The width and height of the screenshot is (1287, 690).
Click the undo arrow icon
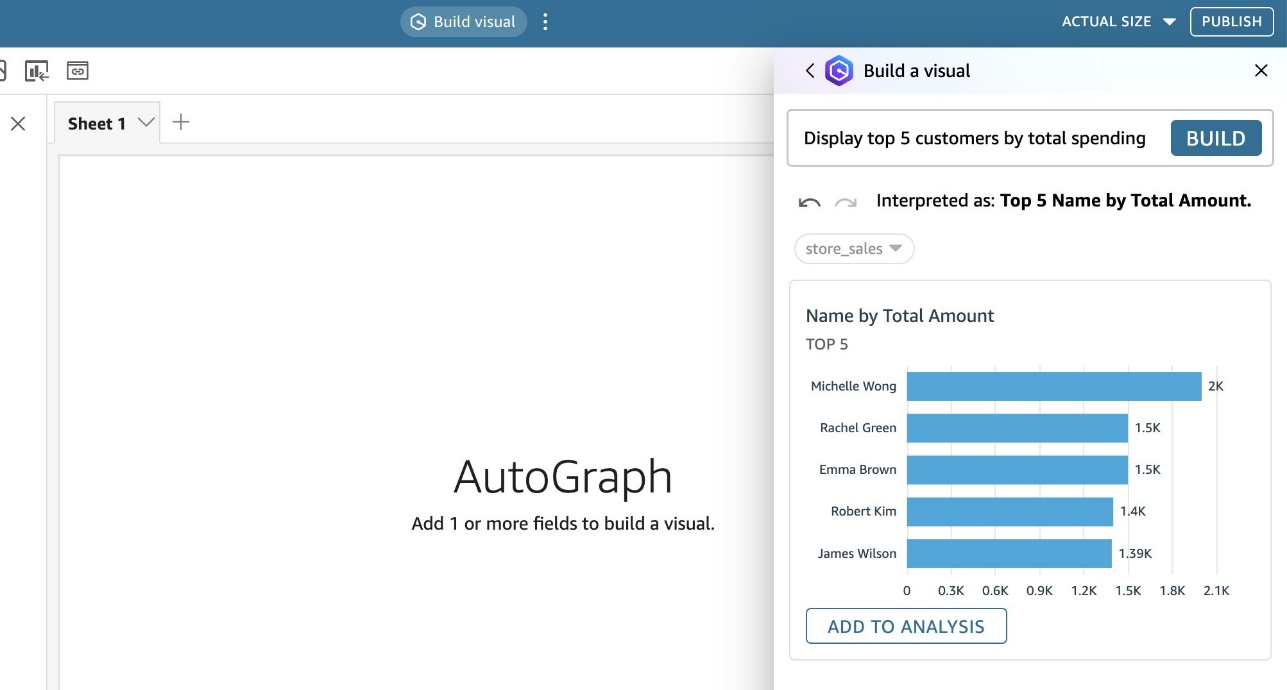pyautogui.click(x=810, y=202)
